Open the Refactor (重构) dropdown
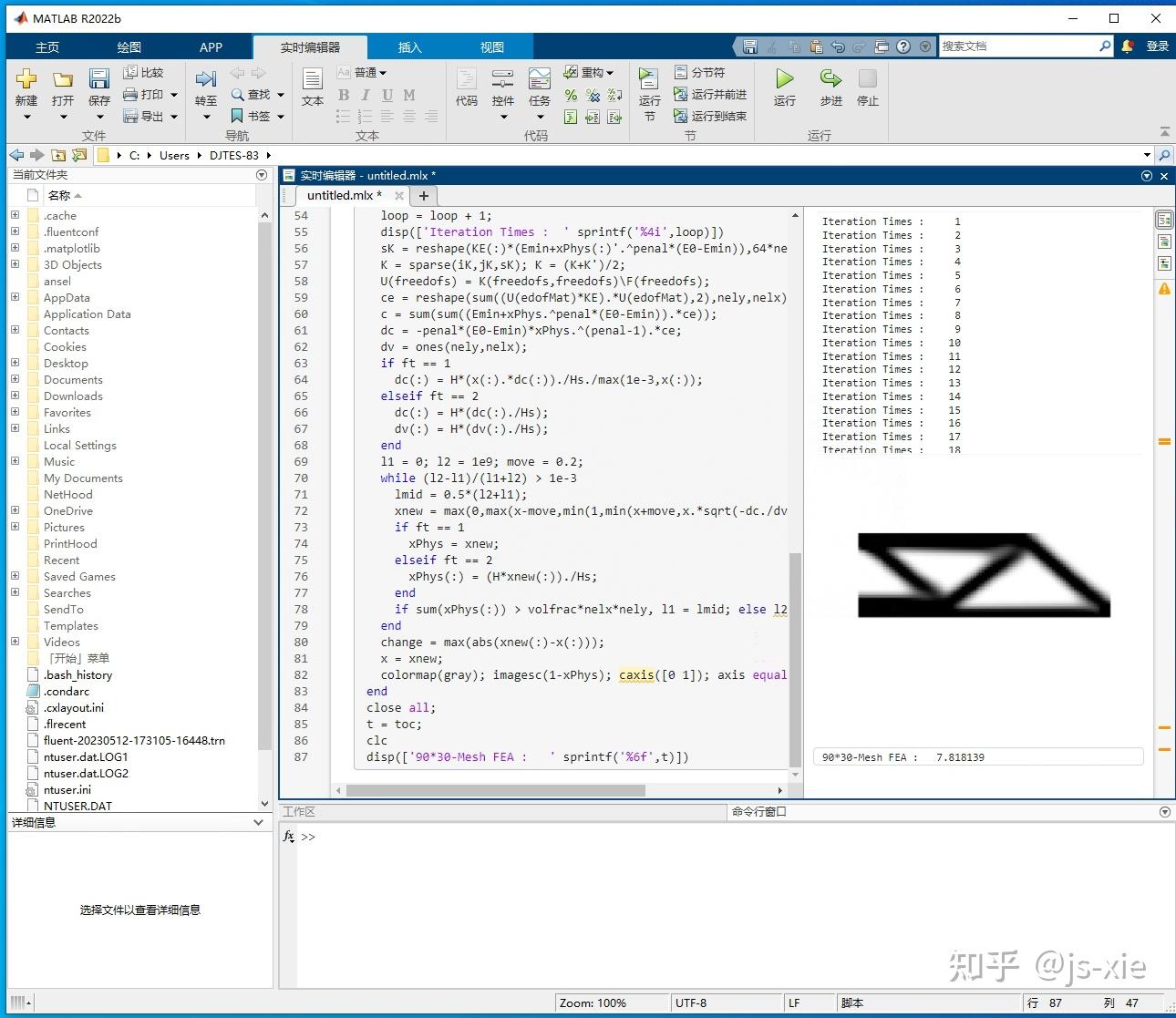Image resolution: width=1176 pixels, height=1018 pixels. coord(590,72)
